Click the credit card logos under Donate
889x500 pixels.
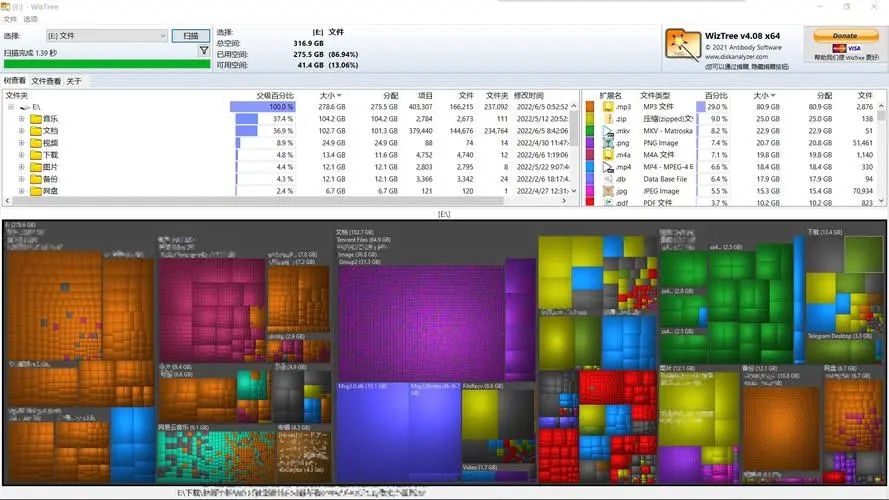tap(846, 48)
